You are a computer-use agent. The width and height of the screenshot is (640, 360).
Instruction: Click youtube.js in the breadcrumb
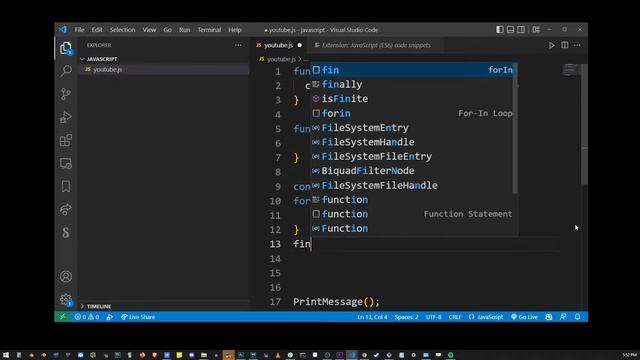click(x=281, y=59)
